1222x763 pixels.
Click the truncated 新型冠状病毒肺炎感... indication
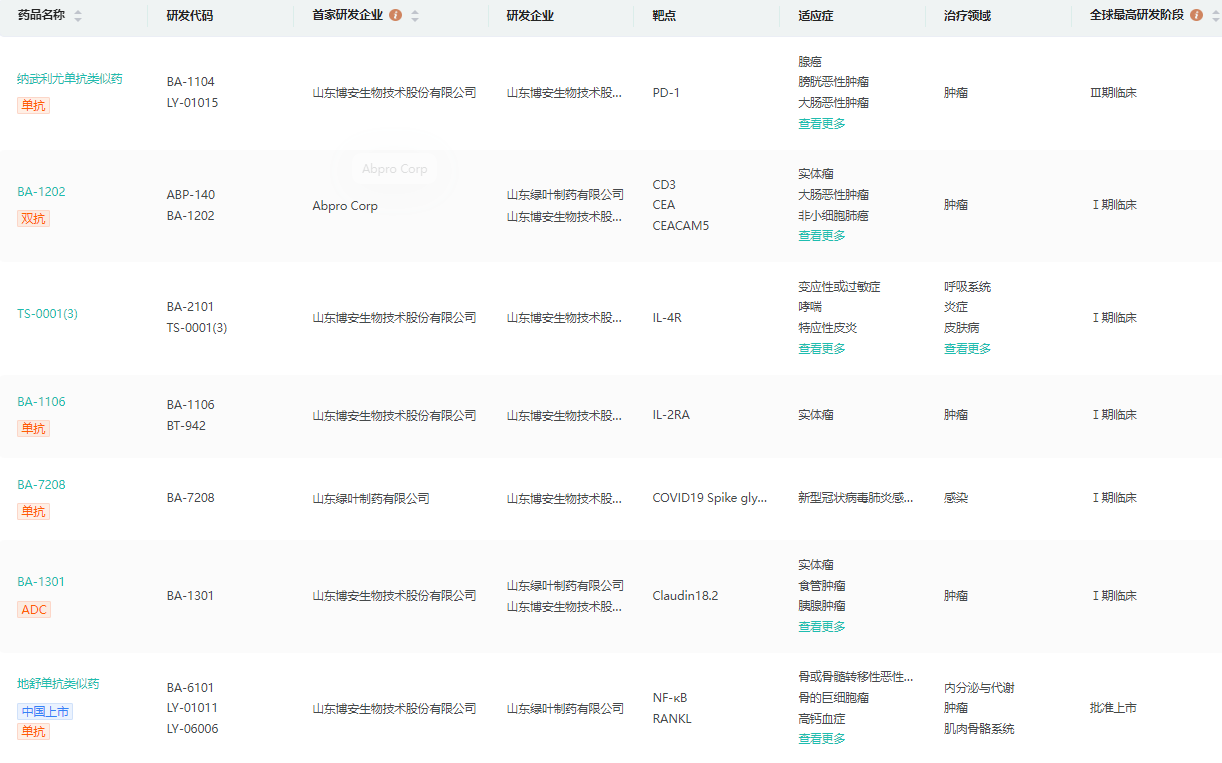click(x=856, y=498)
